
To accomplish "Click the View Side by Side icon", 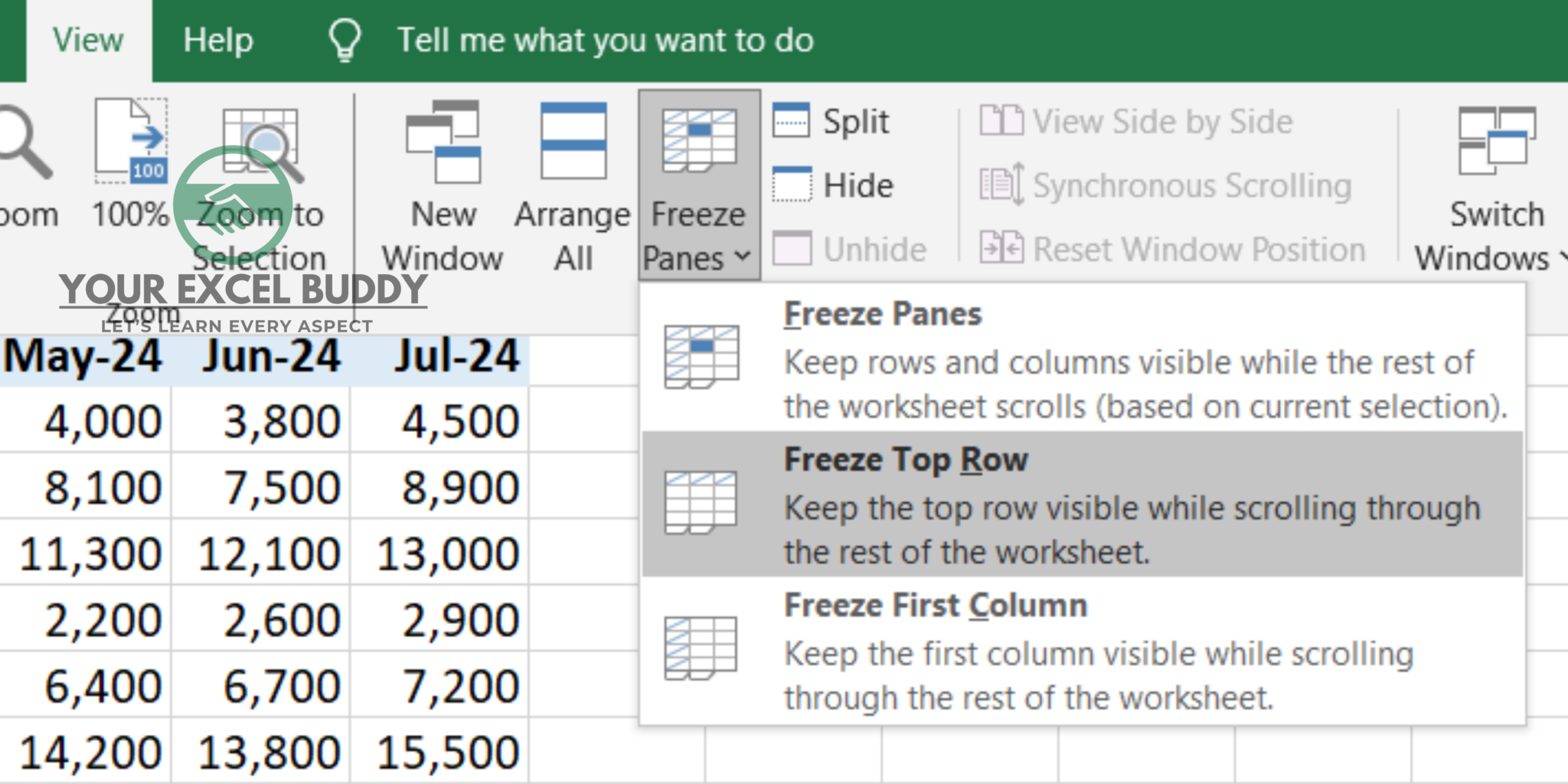I will click(1003, 120).
